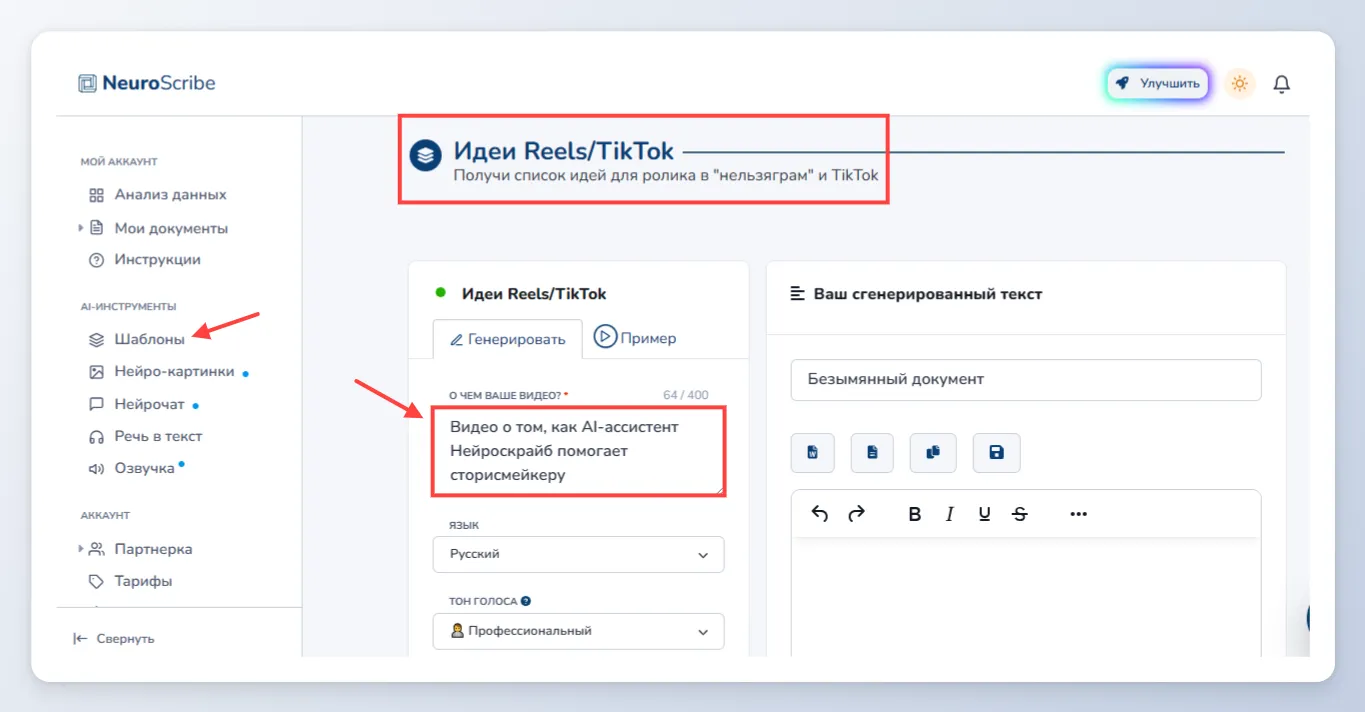Toggle underline formatting in editor
Viewport: 1365px width, 712px height.
[985, 514]
